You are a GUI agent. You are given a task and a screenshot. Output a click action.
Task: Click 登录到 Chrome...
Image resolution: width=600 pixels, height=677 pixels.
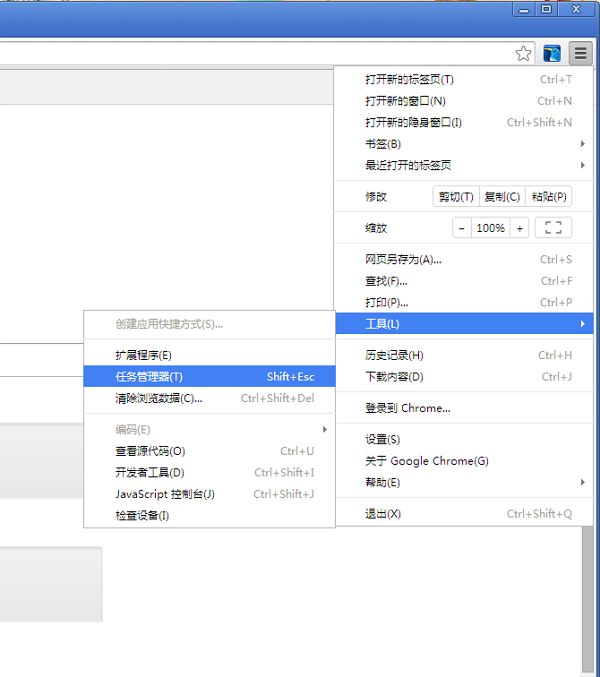pyautogui.click(x=464, y=408)
